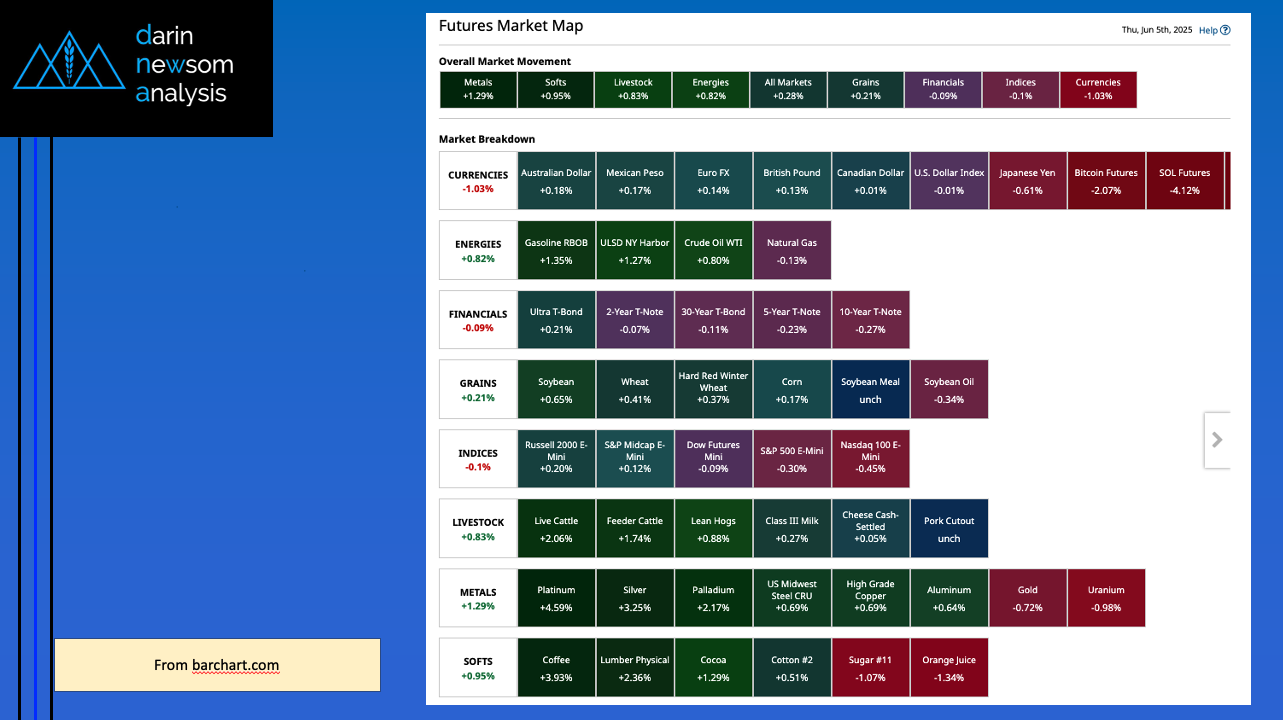Select the LIVESTOCK category label
The width and height of the screenshot is (1283, 720).
click(x=478, y=529)
